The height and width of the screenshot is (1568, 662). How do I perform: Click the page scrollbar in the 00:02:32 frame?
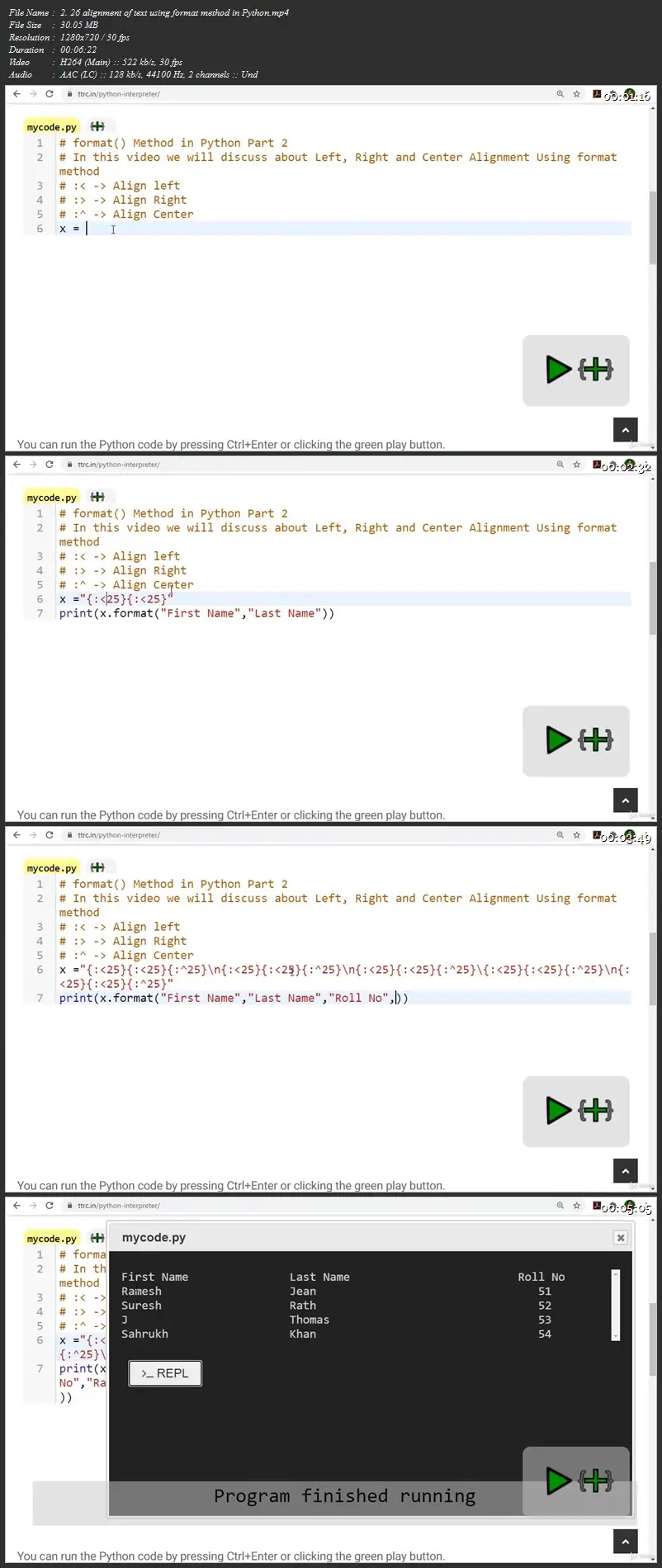653,597
